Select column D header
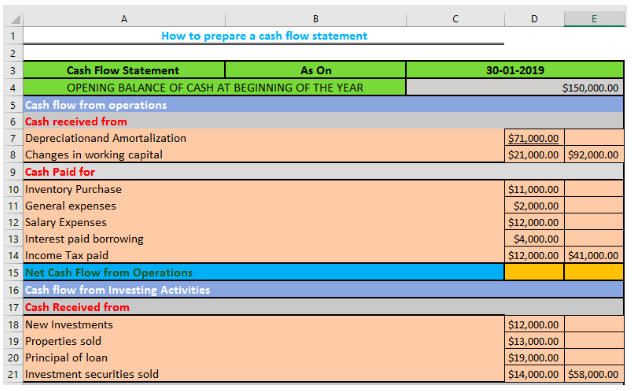 click(534, 19)
